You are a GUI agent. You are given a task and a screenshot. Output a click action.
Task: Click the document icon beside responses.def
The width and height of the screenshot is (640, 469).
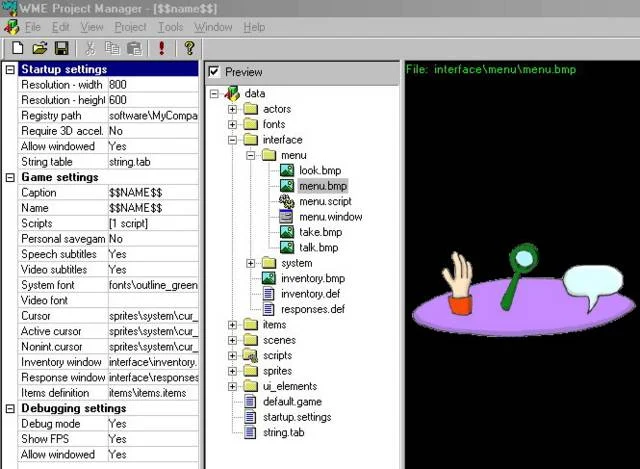(x=268, y=309)
